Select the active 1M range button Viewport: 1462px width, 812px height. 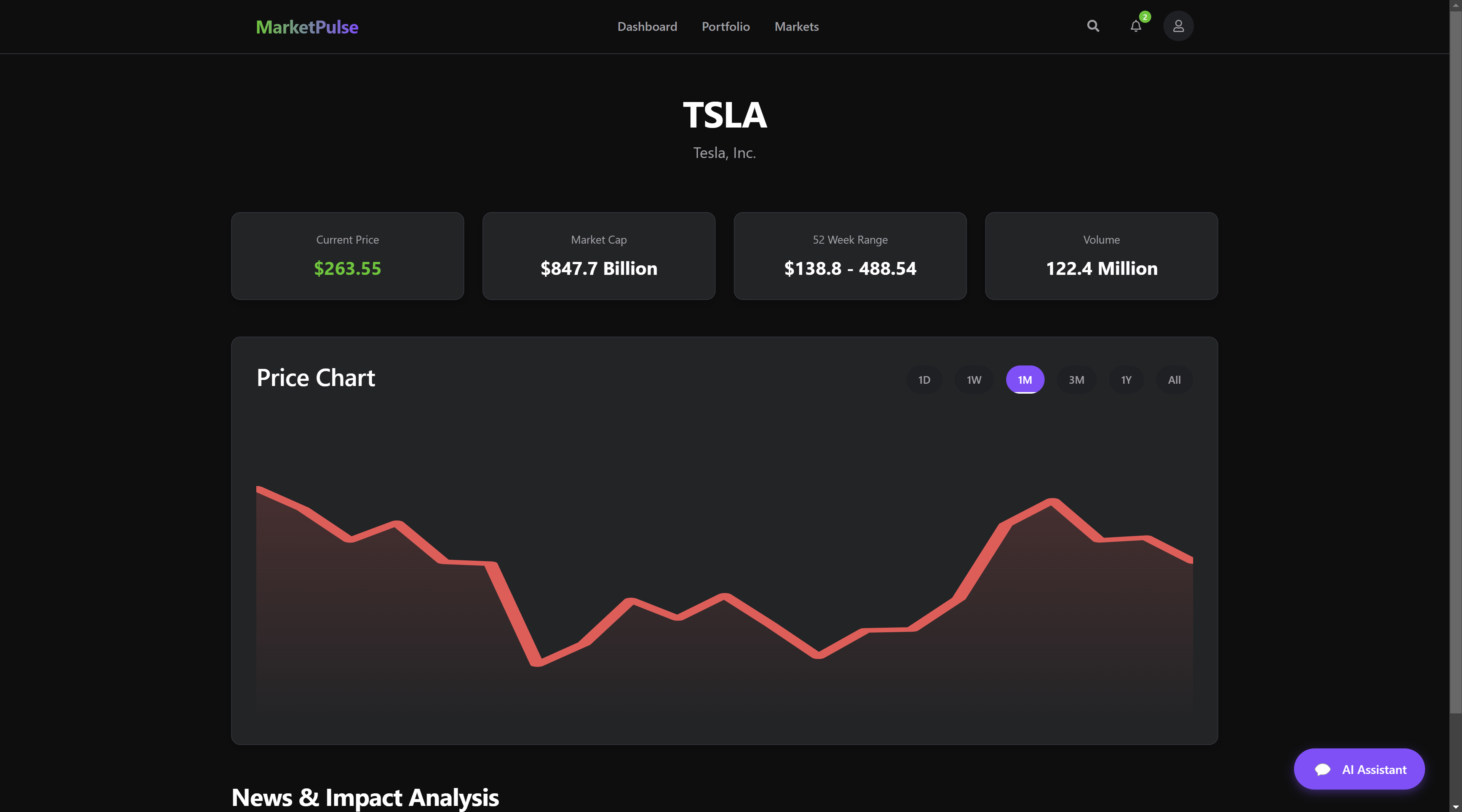1024,380
